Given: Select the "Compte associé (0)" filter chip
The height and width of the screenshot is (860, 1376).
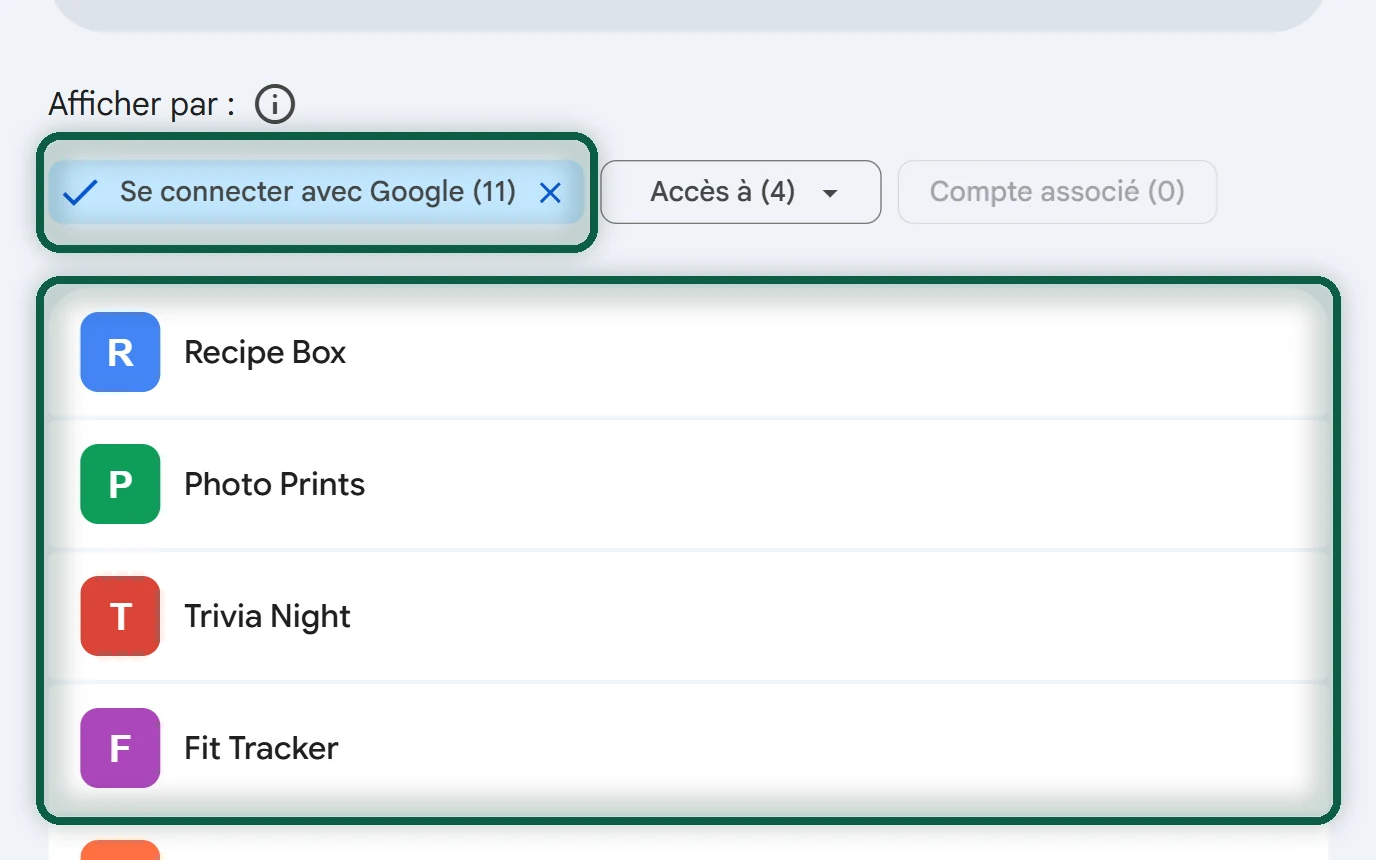Looking at the screenshot, I should pos(1057,192).
